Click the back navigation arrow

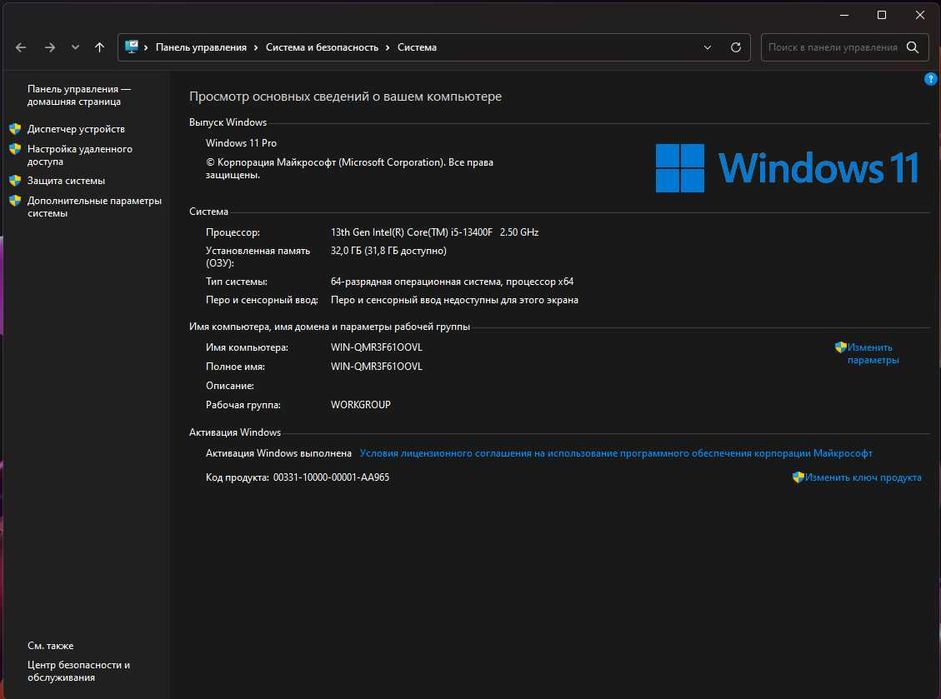coord(21,47)
